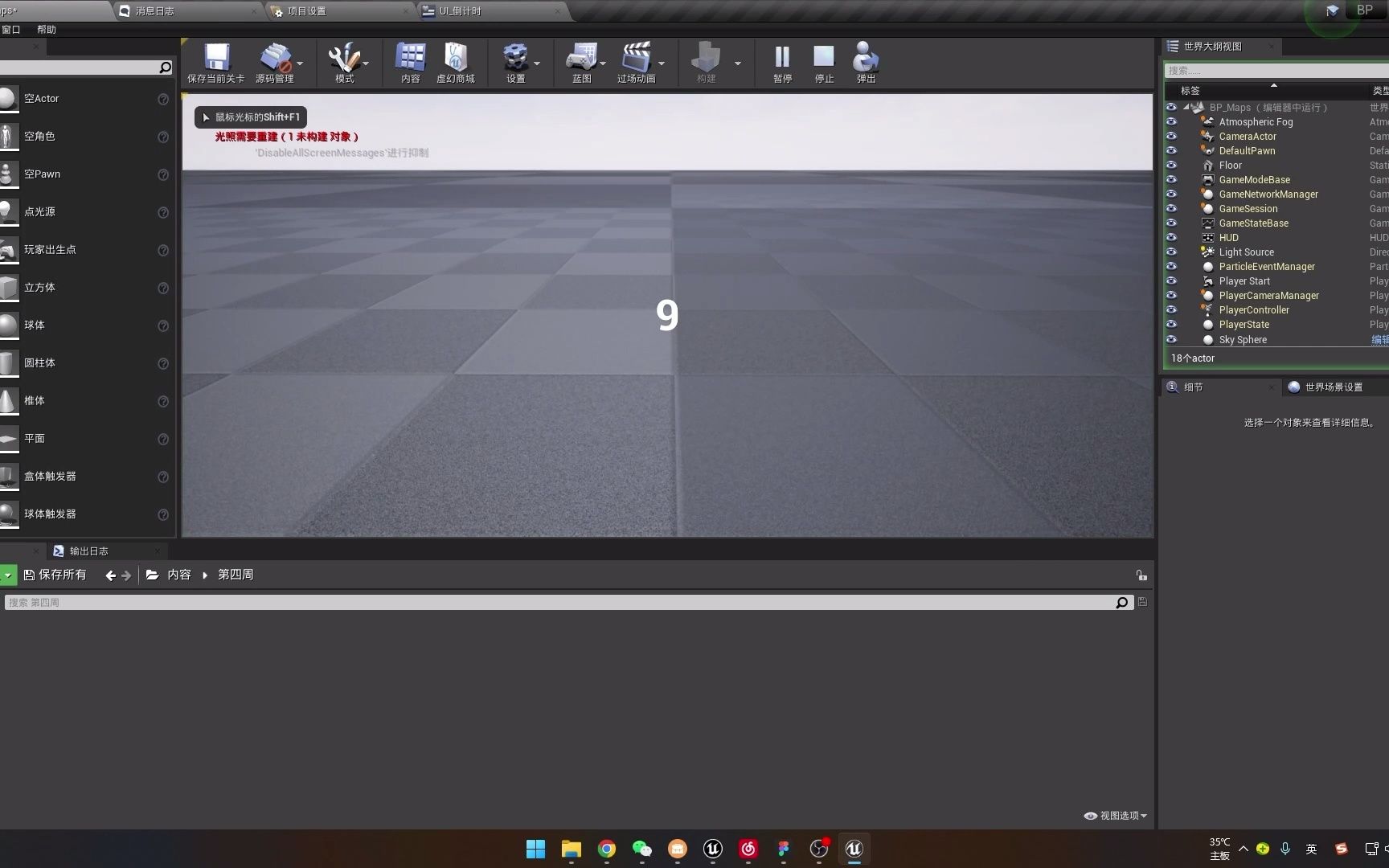1389x868 pixels.
Task: Hide the Sky Sphere actor
Action: coord(1171,339)
